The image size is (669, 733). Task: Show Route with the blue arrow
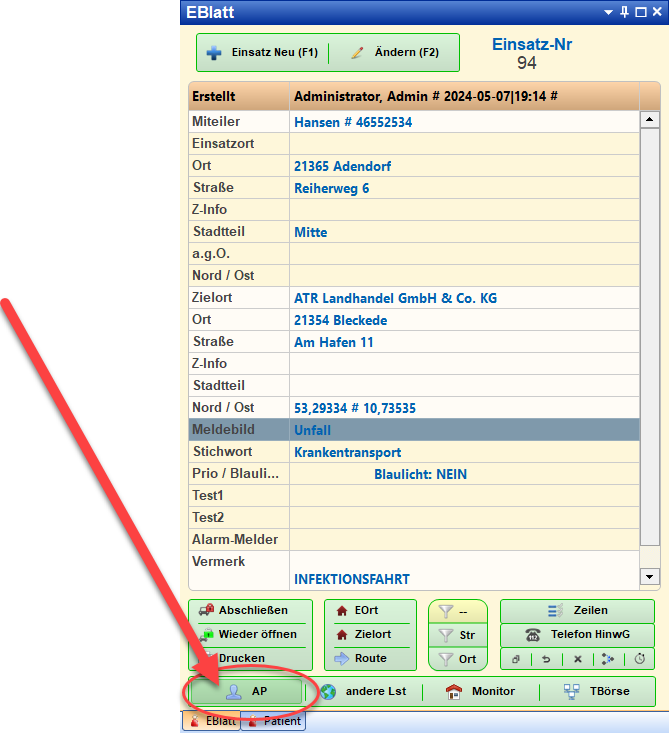coord(359,658)
